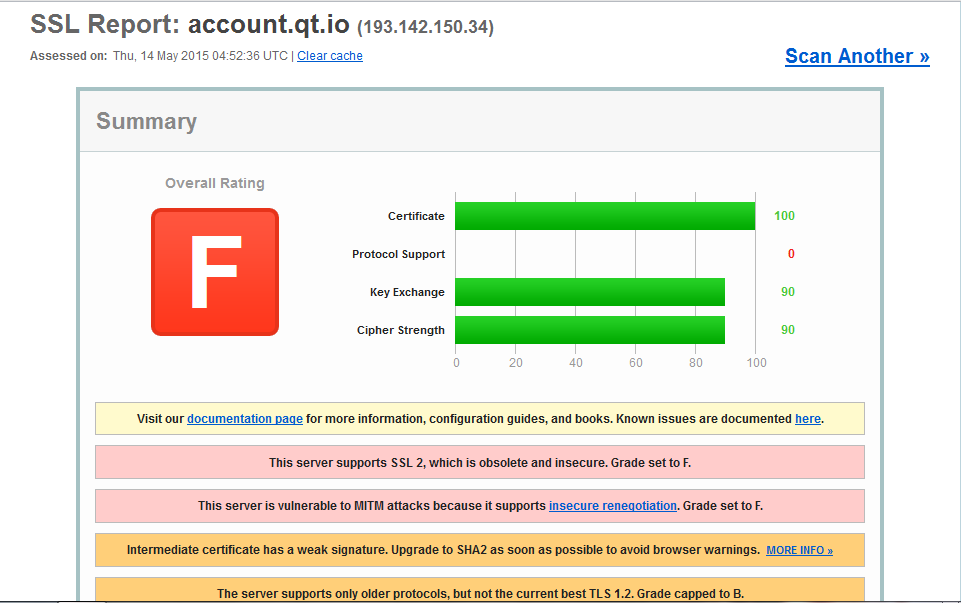
Task: Follow the known issues "here" link
Action: click(808, 419)
